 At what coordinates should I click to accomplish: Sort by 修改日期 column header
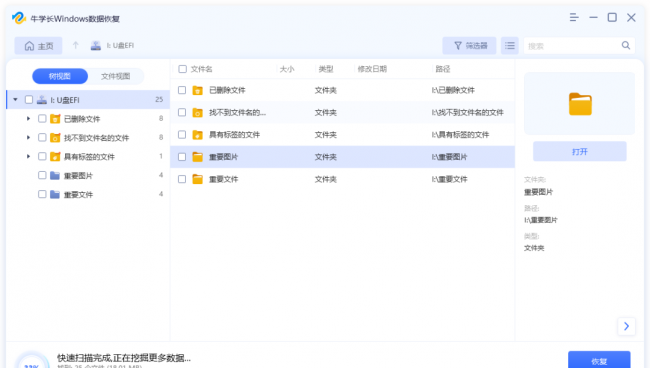tap(372, 69)
